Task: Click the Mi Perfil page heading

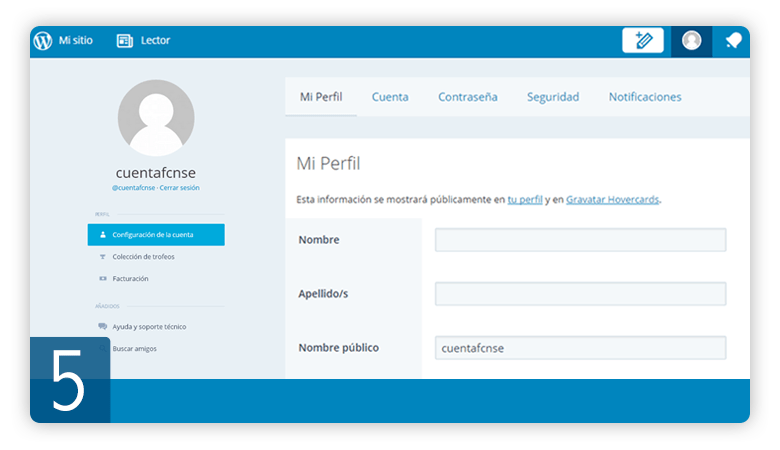Action: [x=328, y=163]
